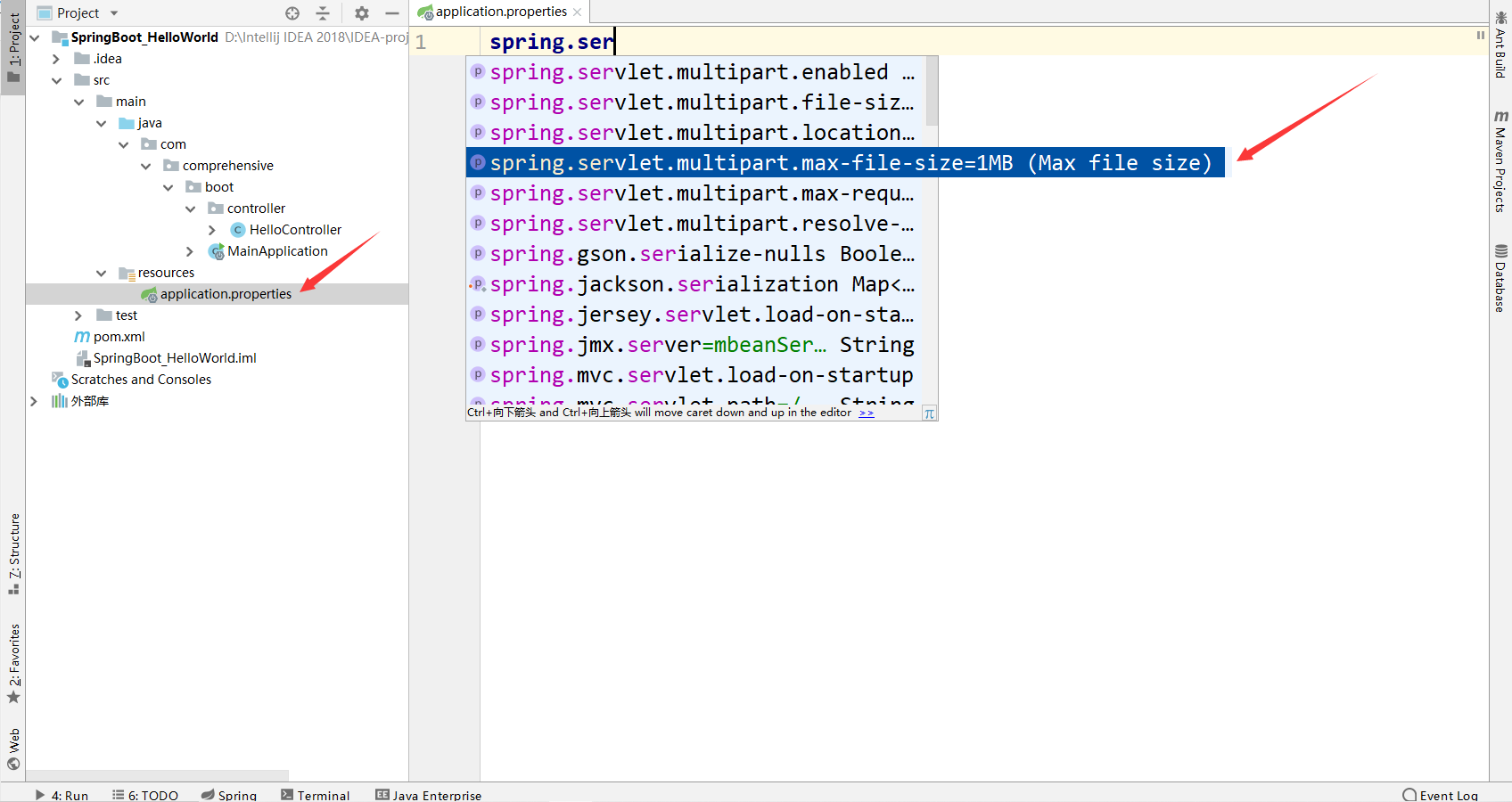Image resolution: width=1512 pixels, height=802 pixels.
Task: Click the MainApplication class icon
Action: pos(216,251)
